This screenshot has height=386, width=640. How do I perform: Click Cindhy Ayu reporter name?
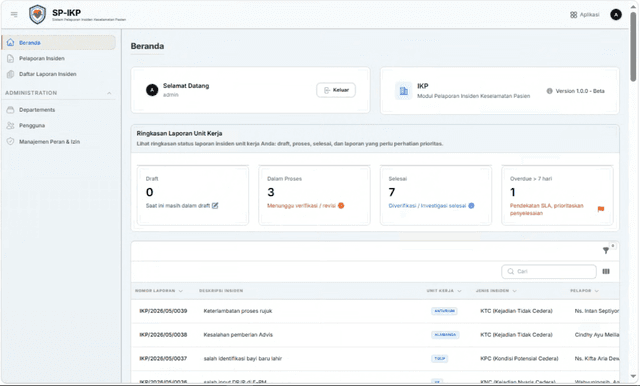(597, 335)
